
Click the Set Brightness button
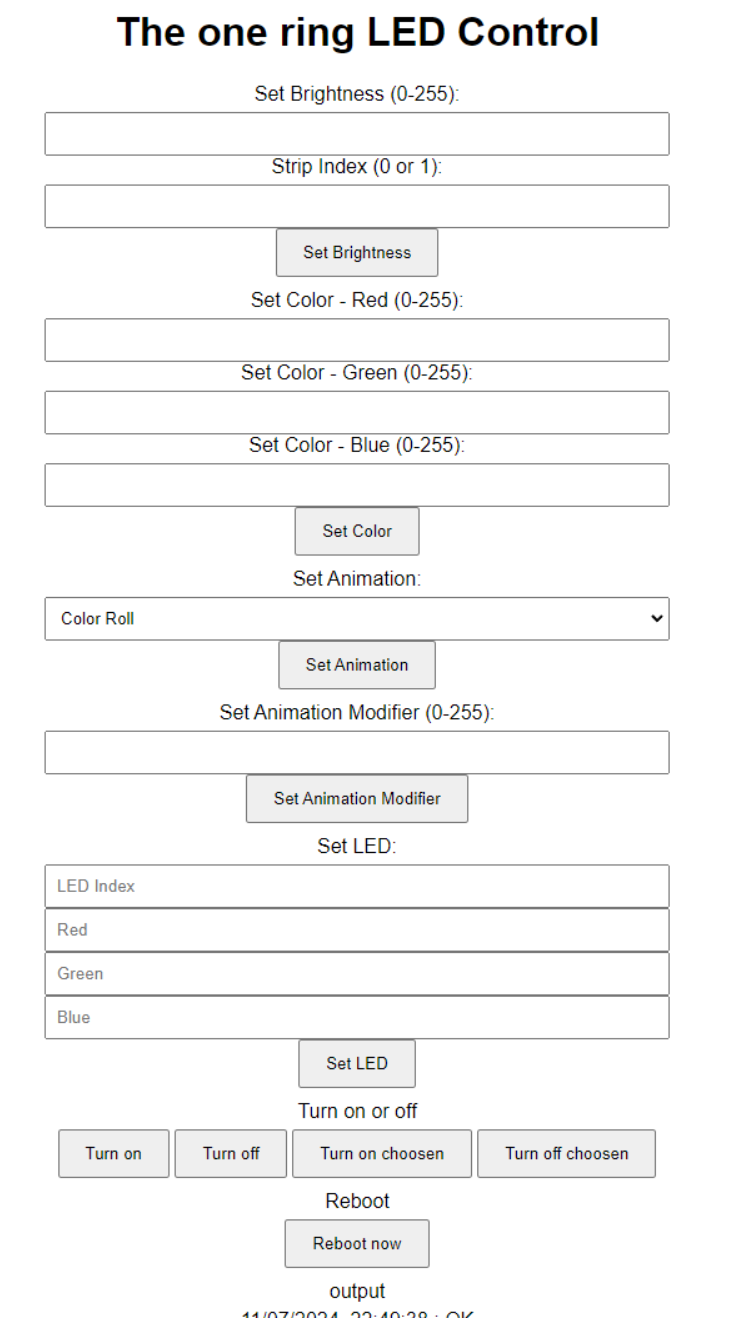[x=357, y=253]
